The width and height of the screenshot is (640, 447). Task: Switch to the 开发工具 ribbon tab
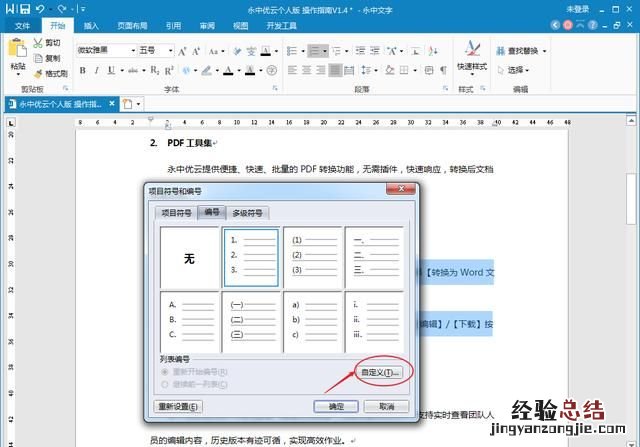pyautogui.click(x=282, y=26)
